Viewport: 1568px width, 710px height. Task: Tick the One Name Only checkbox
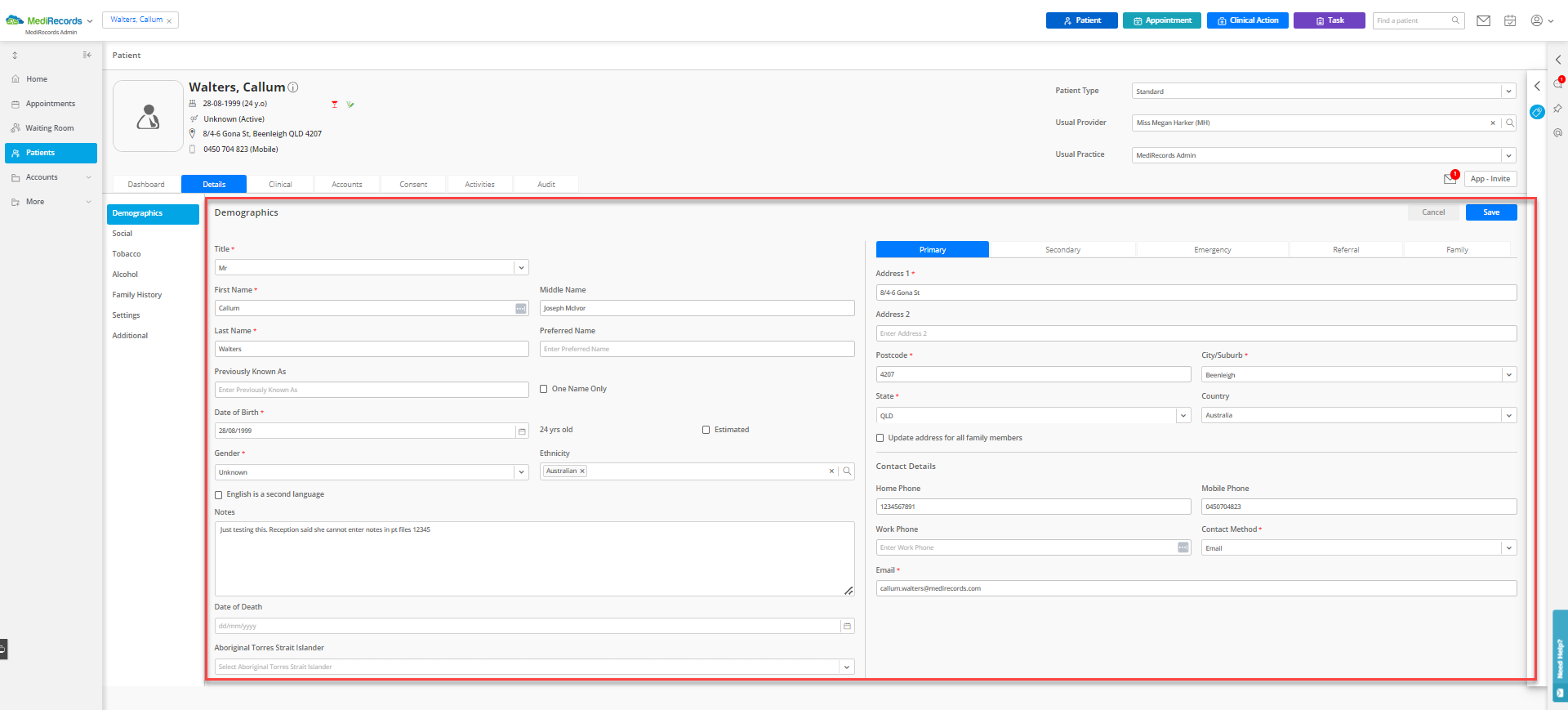543,389
